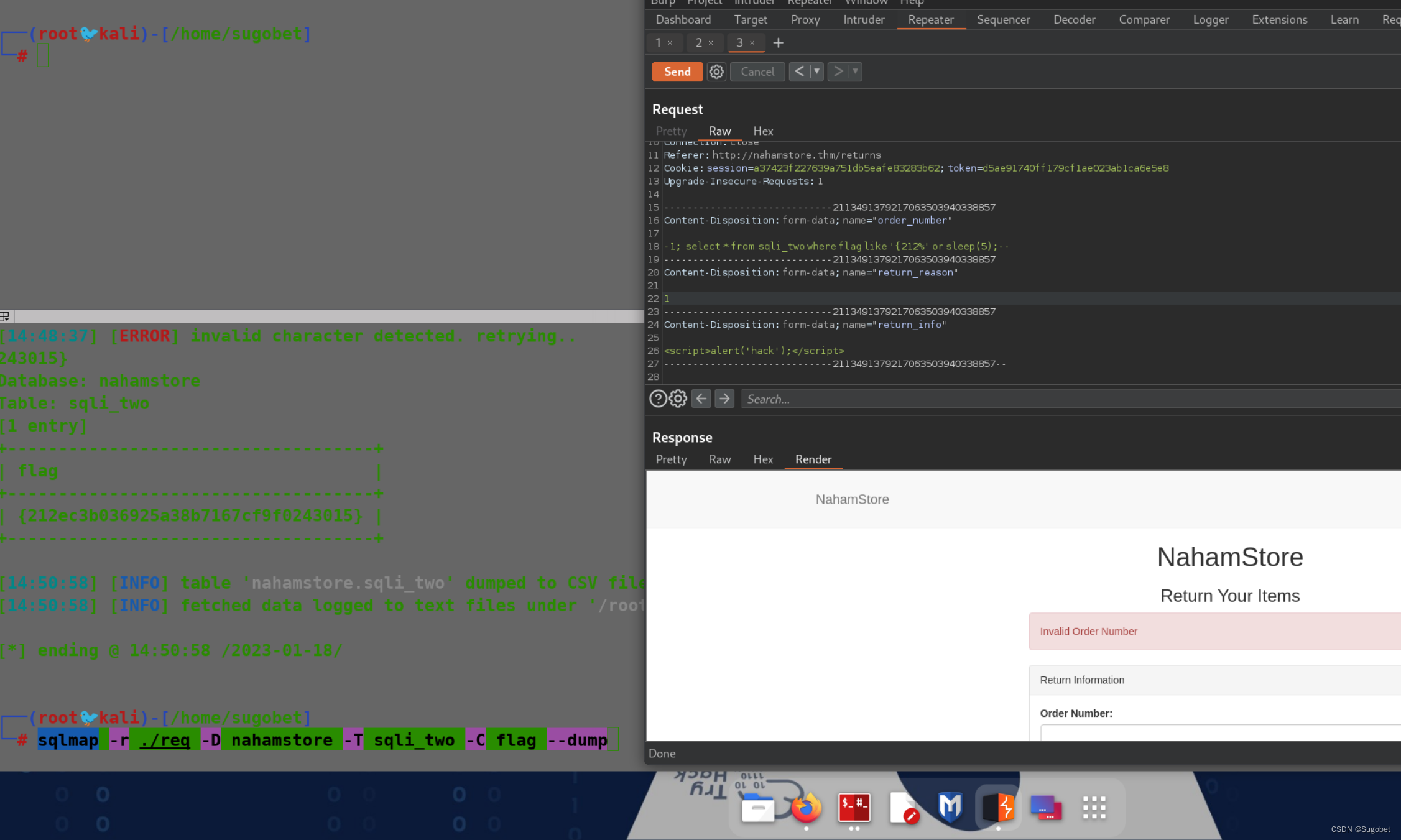
Task: Open the Comparer tab
Action: pyautogui.click(x=1144, y=19)
